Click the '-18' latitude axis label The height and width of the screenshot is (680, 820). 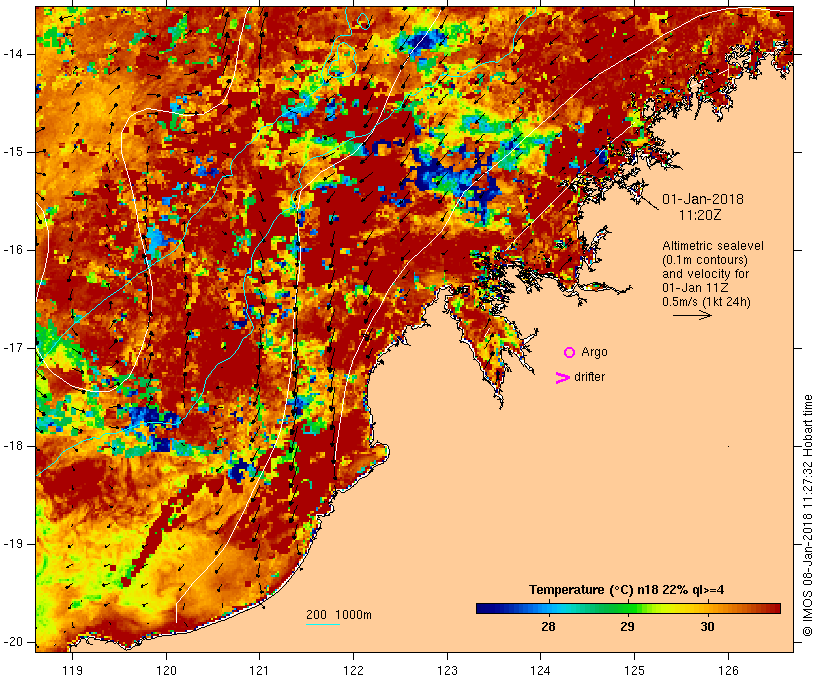pyautogui.click(x=13, y=446)
